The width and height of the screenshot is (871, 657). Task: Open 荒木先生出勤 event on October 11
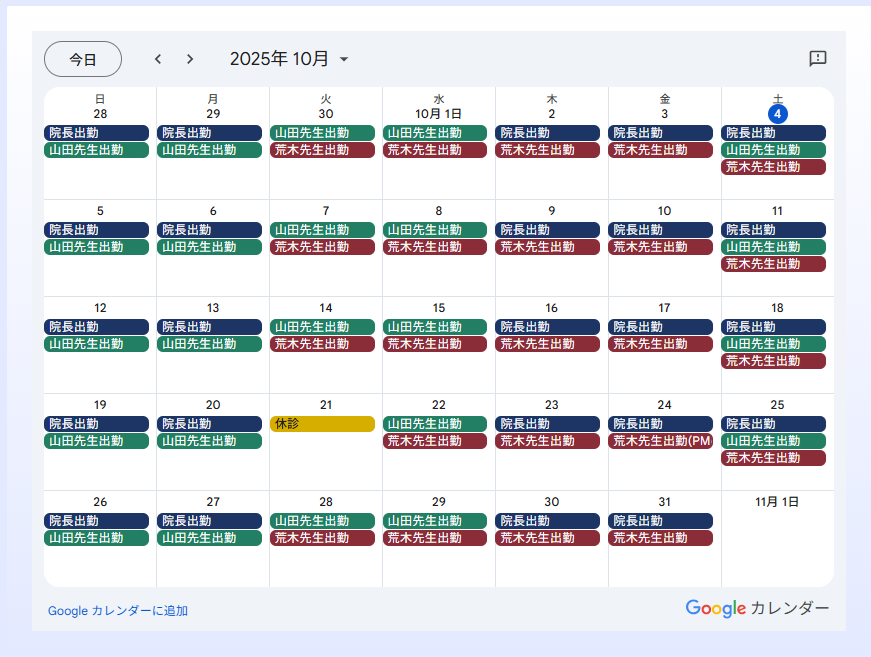click(x=773, y=264)
